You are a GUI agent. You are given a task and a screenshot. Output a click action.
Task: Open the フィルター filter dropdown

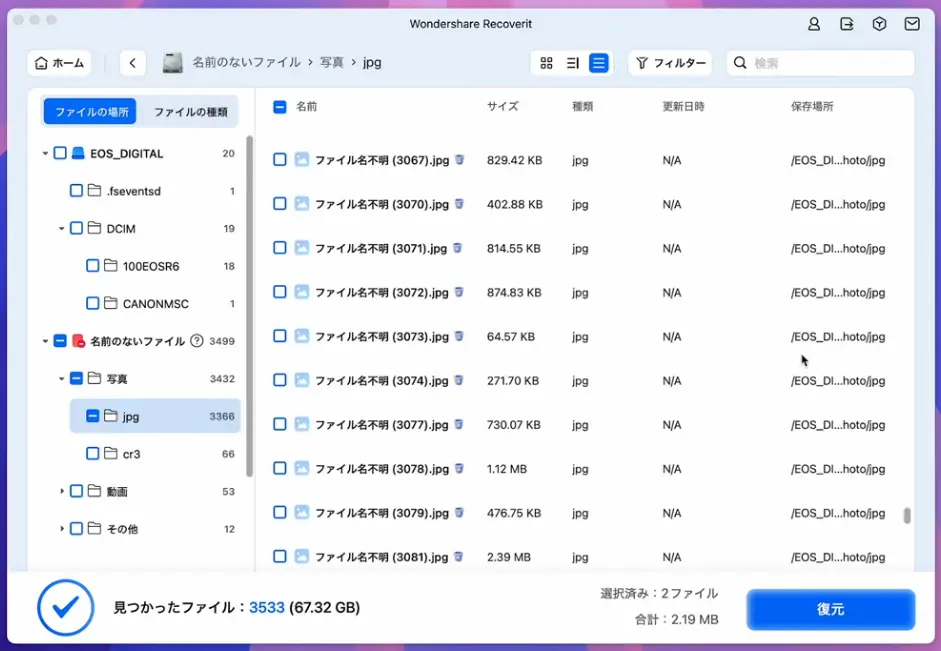(x=670, y=63)
